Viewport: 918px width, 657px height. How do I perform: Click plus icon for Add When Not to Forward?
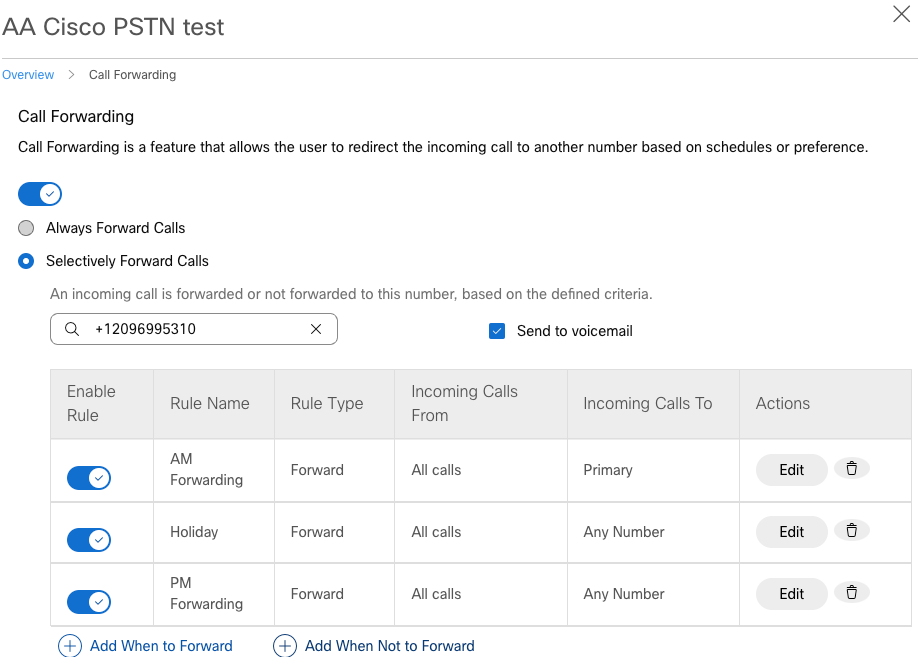click(285, 646)
